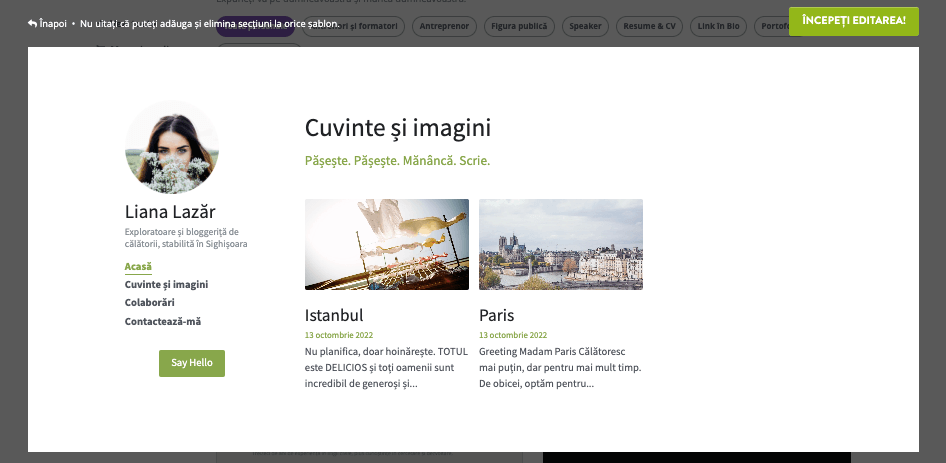Start editing with ÎNCEPEȚI EDITAREA! button
This screenshot has height=463, width=946.
click(854, 21)
